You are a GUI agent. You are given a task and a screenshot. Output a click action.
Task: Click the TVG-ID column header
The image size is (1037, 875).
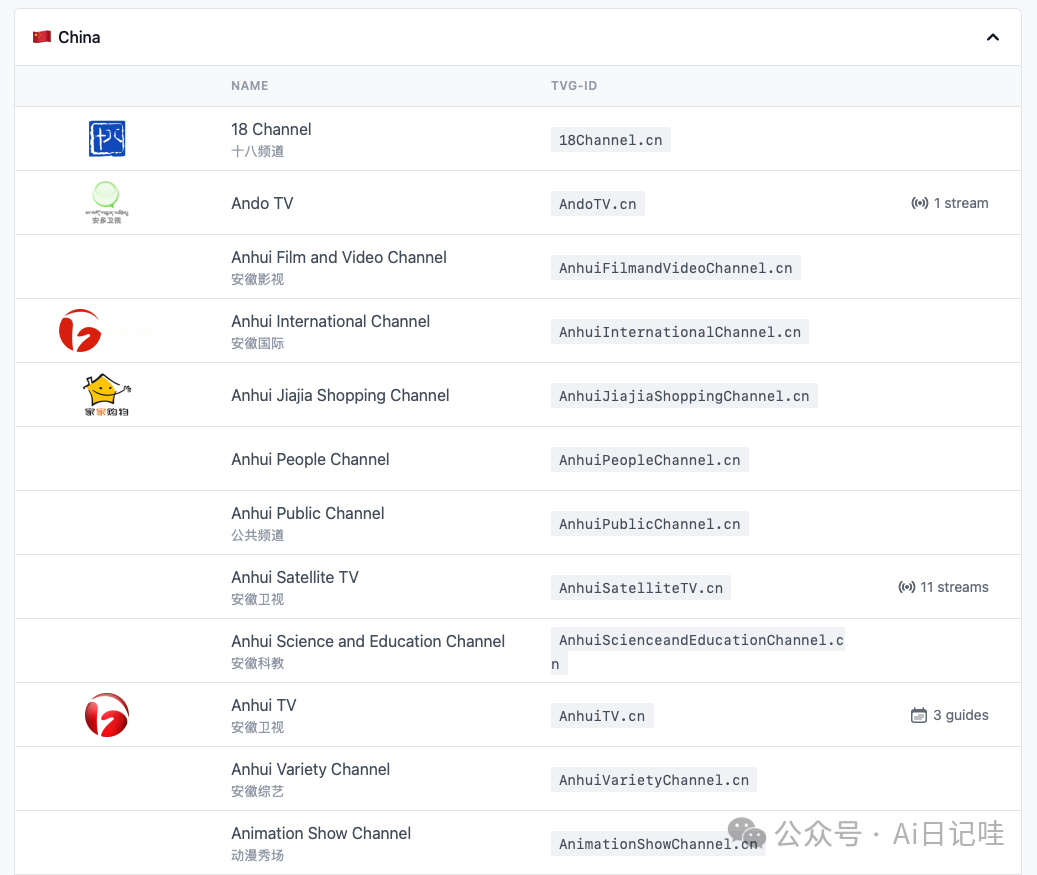pyautogui.click(x=574, y=86)
